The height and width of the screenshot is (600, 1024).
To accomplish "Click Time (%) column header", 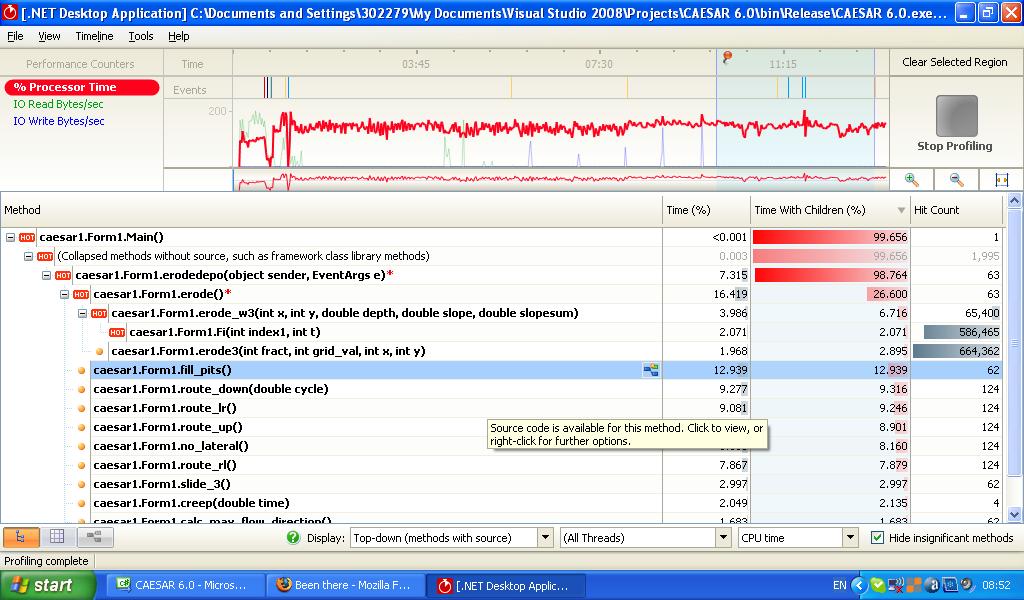I will 706,210.
